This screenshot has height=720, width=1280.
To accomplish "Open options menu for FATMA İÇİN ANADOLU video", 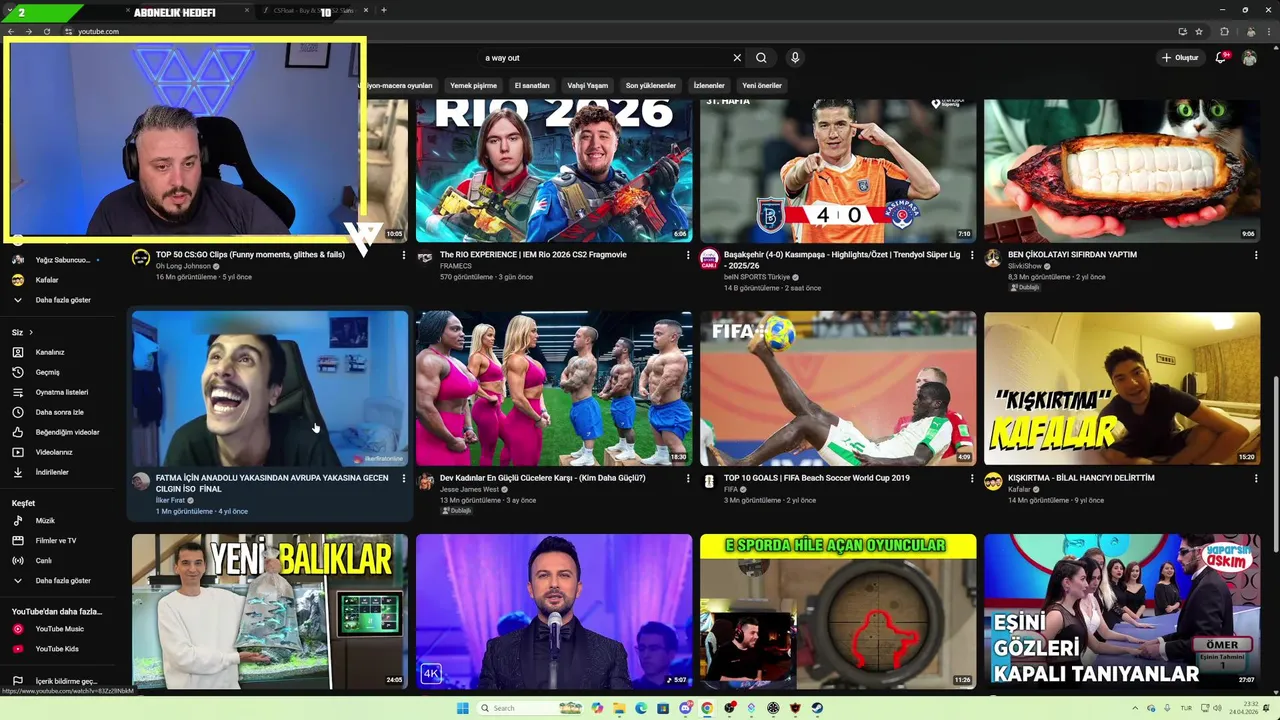I will click(404, 479).
